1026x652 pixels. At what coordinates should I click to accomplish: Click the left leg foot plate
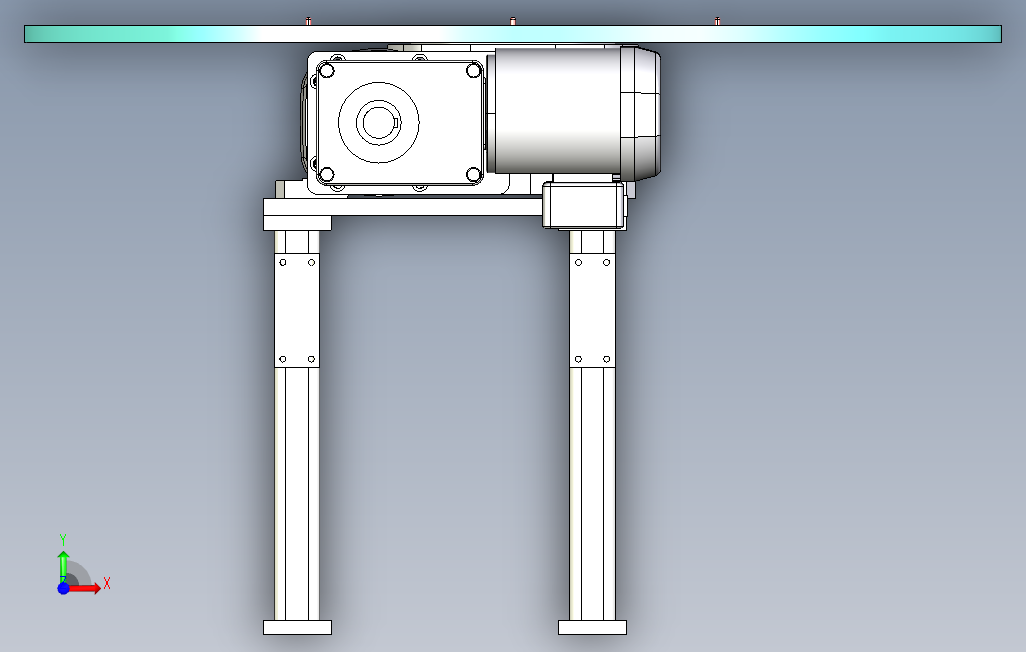tap(297, 628)
